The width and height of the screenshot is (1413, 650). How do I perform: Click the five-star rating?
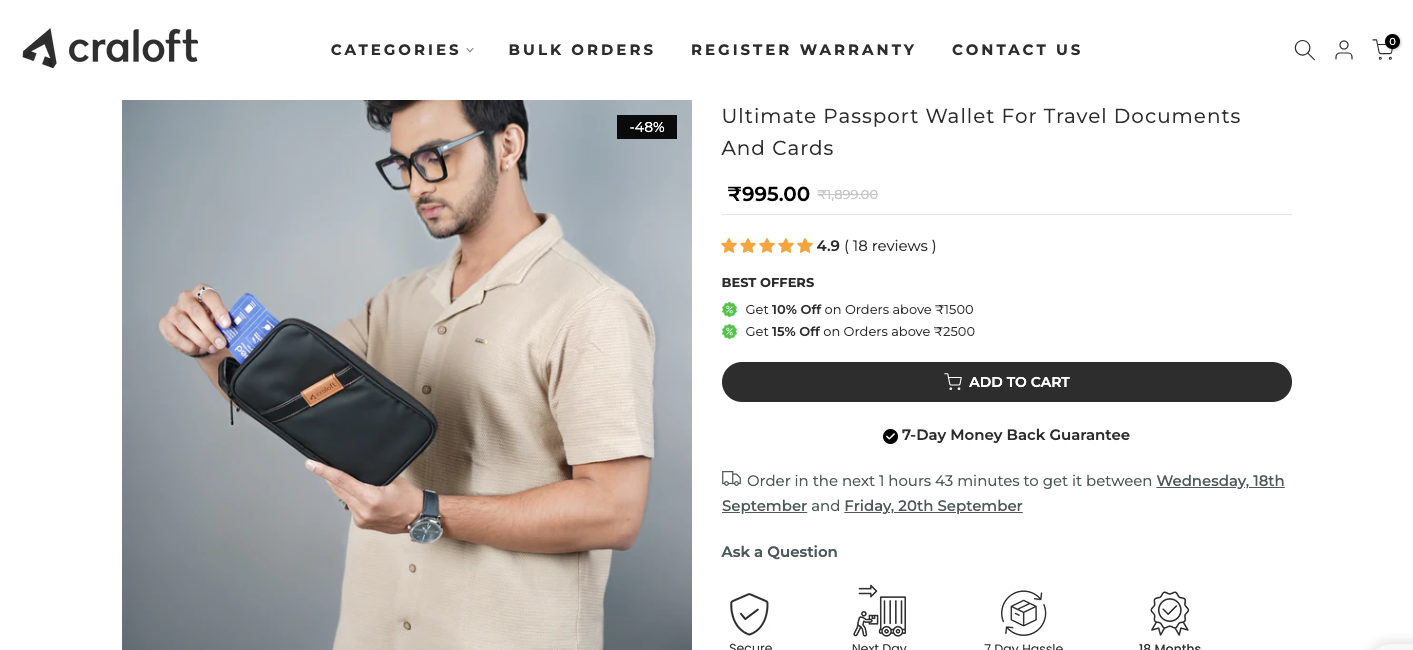click(767, 246)
